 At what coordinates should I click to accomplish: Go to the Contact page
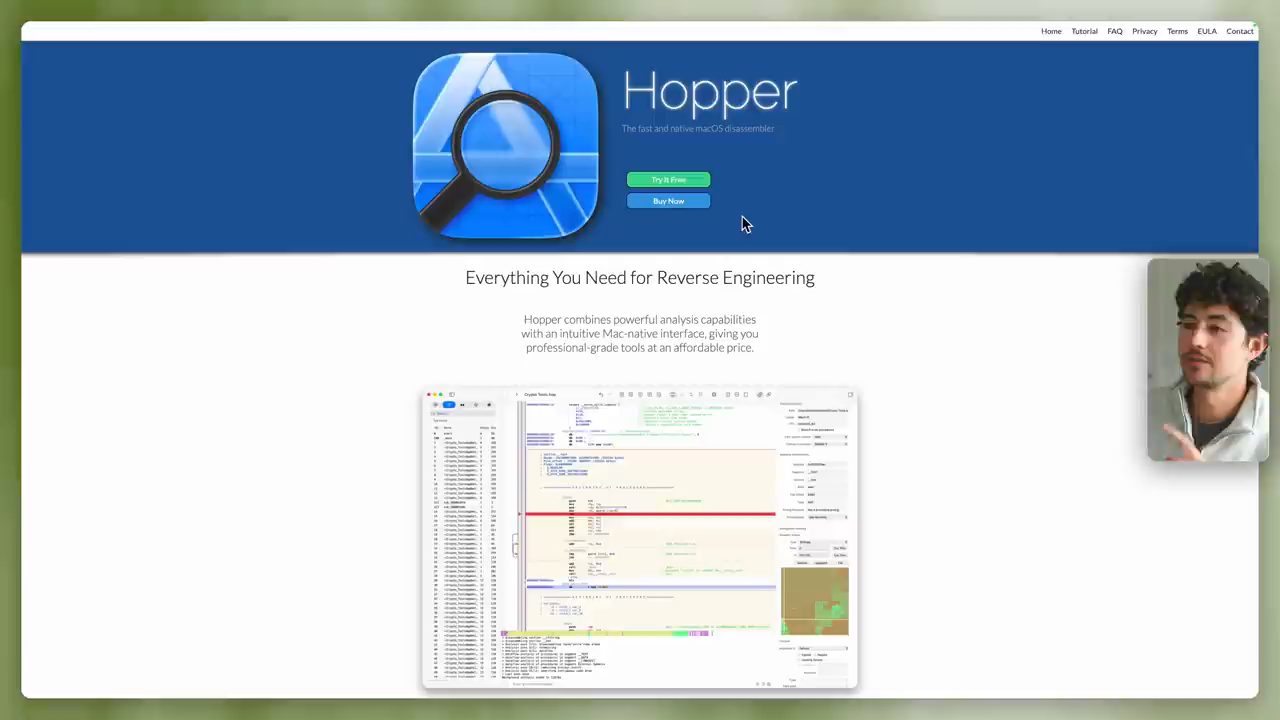coord(1240,31)
